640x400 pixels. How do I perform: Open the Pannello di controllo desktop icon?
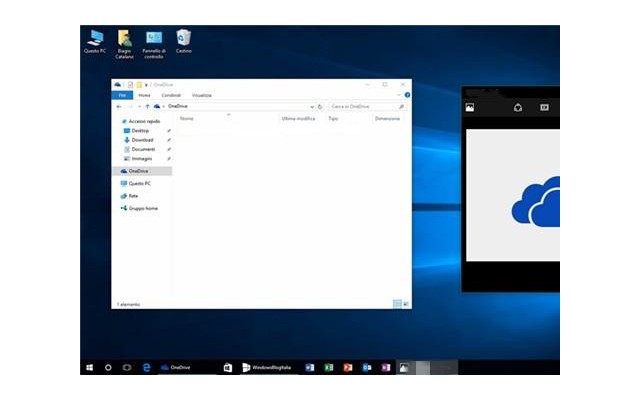pyautogui.click(x=154, y=44)
